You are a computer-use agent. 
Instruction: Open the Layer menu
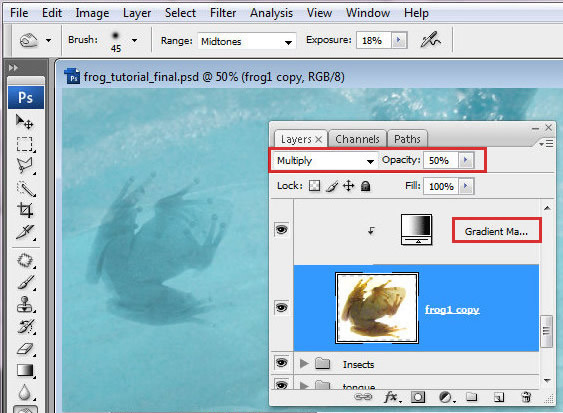137,13
